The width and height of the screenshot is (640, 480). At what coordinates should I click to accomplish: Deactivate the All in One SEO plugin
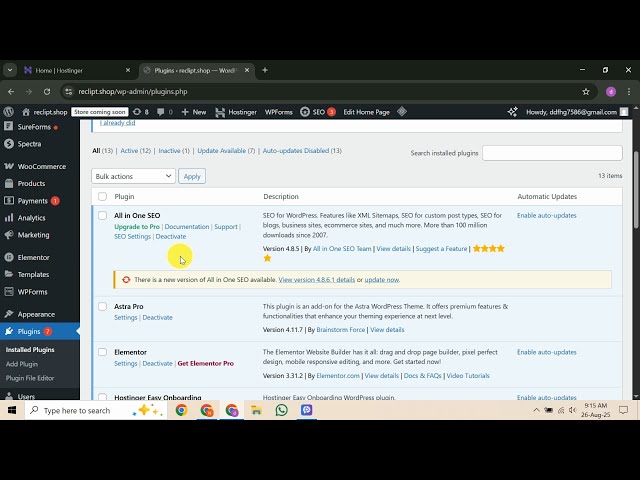(x=171, y=236)
